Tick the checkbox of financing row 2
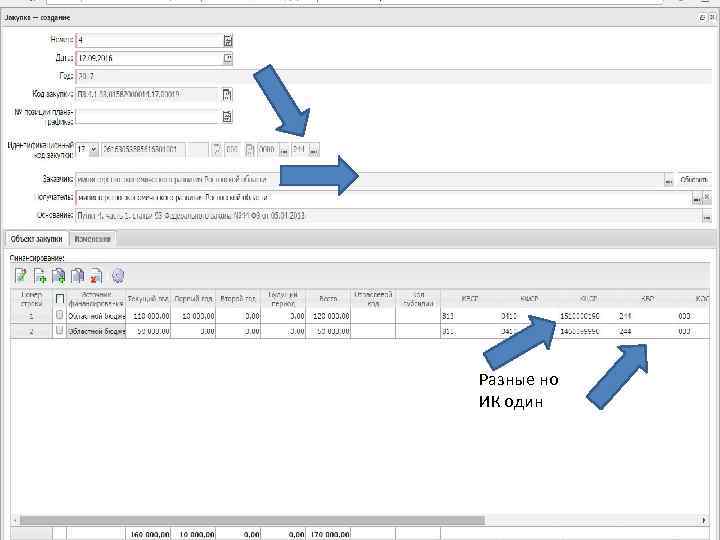The width and height of the screenshot is (720, 540). 59,331
